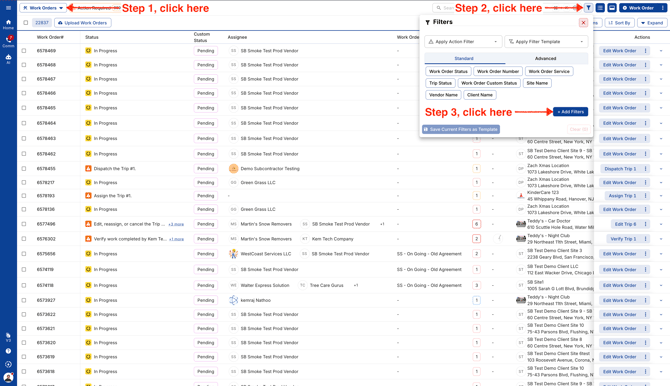Open the Apply Filter Template dropdown

click(x=547, y=41)
